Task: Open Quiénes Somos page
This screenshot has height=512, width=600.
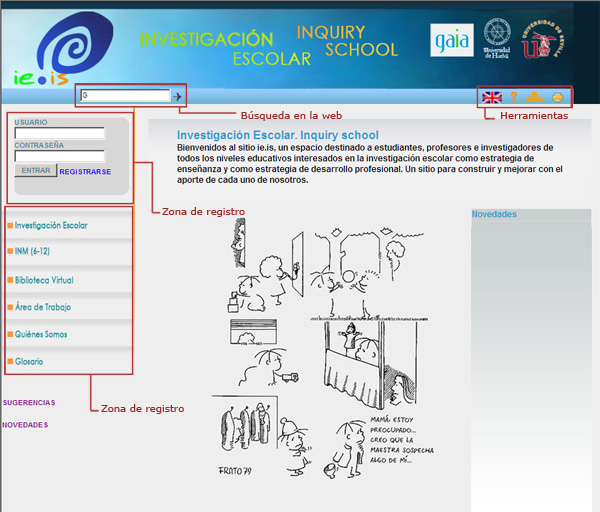Action: coord(41,334)
